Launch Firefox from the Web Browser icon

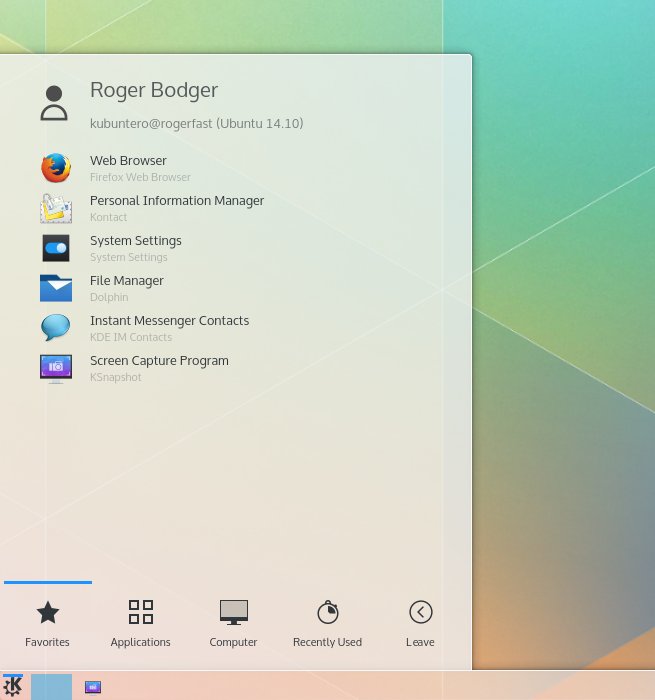[56, 168]
